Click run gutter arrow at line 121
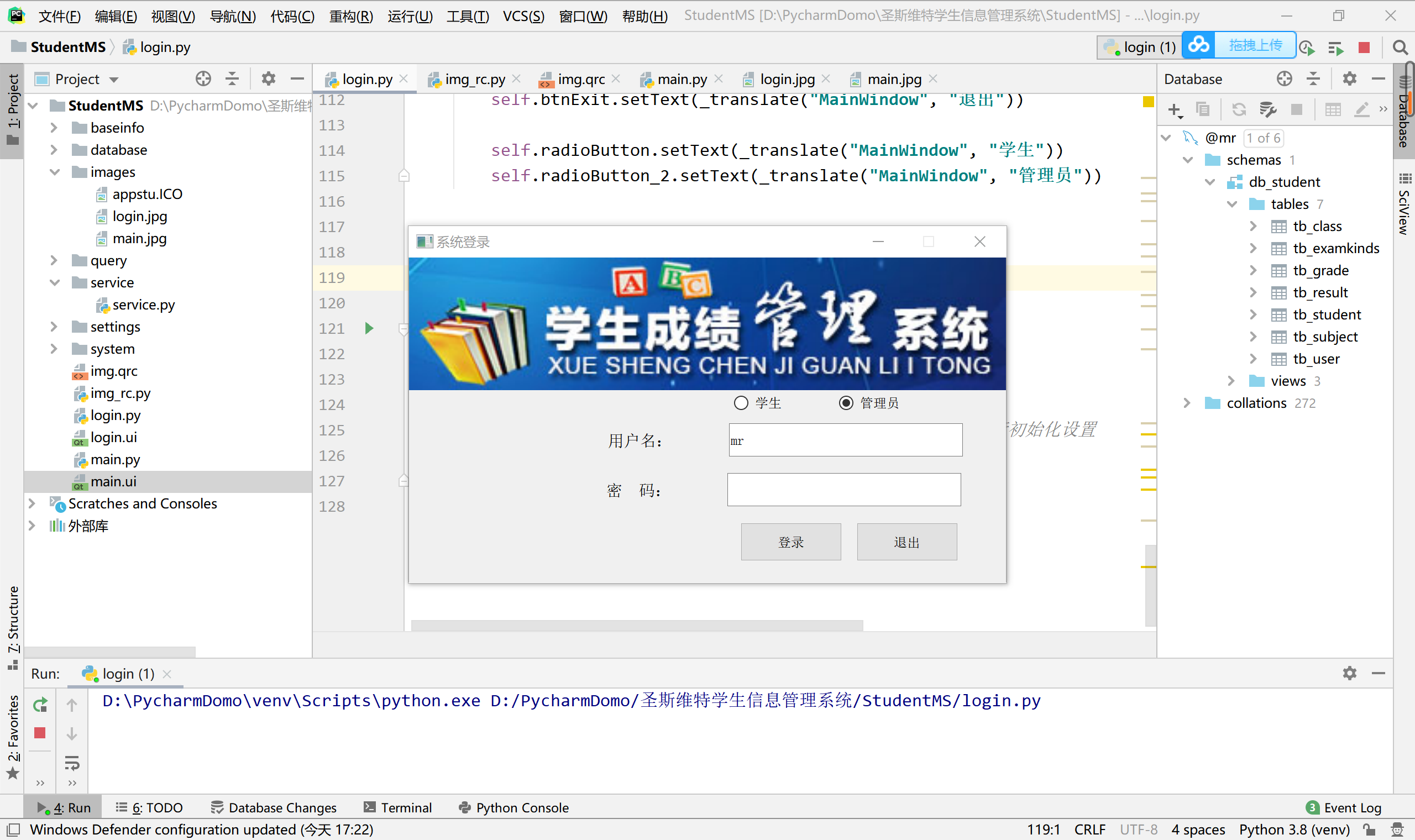1415x840 pixels. [369, 328]
